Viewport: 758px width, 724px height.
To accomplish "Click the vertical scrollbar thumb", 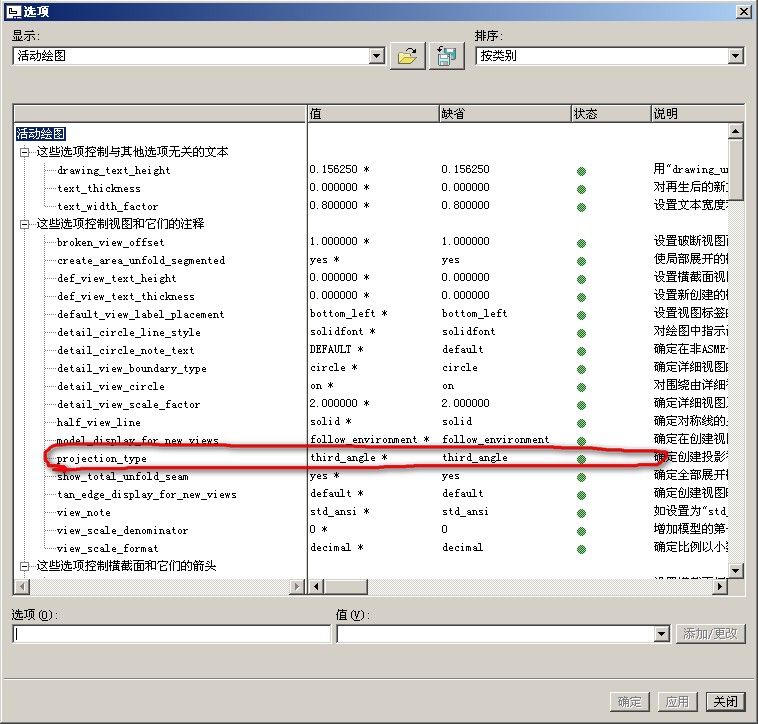I will point(735,169).
